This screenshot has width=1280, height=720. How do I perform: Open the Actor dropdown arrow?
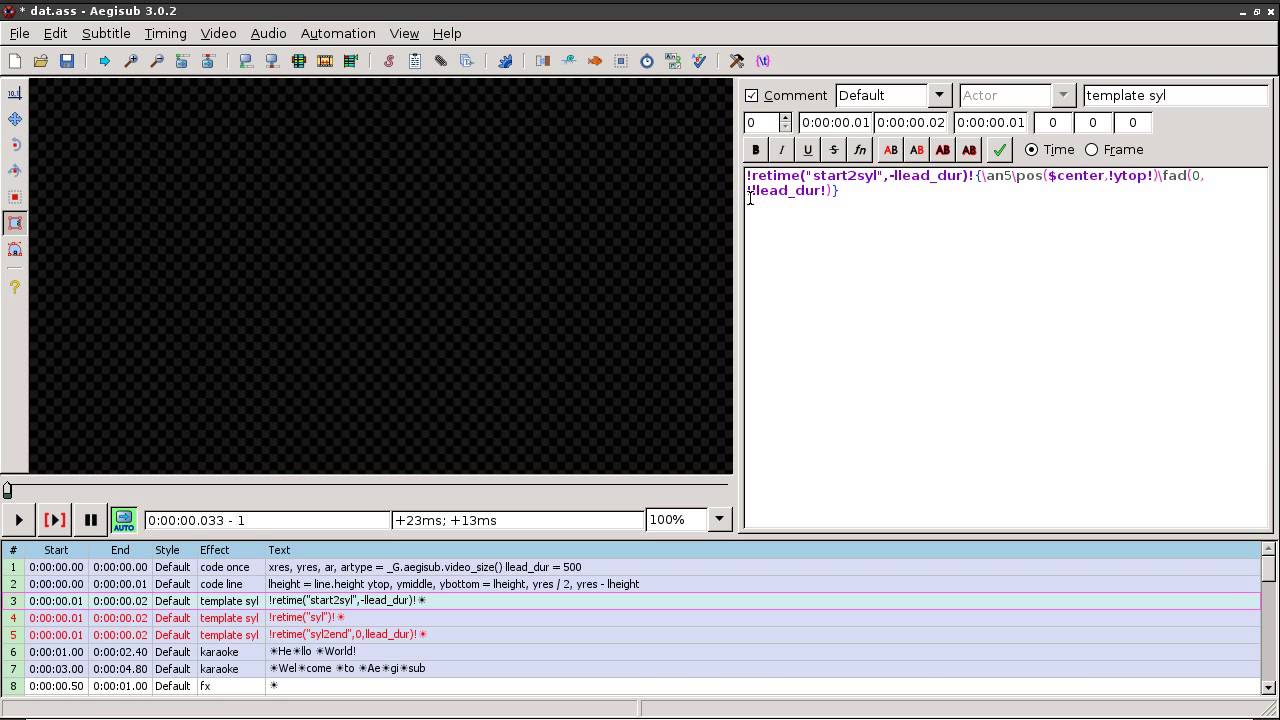(x=1063, y=95)
